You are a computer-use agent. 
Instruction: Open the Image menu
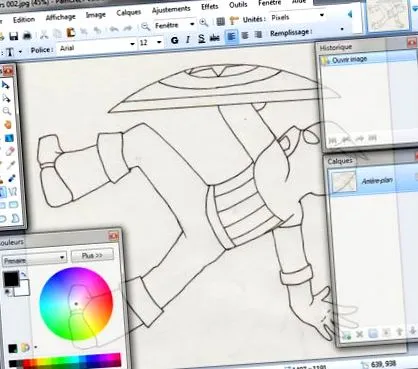point(96,15)
